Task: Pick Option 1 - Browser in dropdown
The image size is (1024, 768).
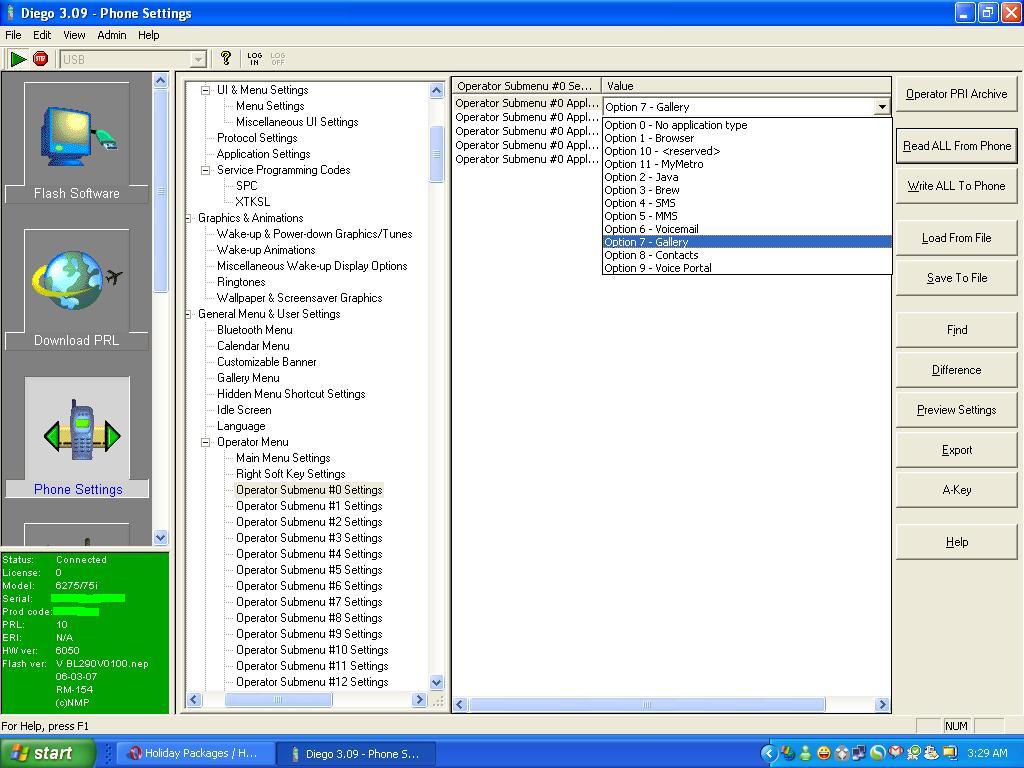Action: [649, 138]
